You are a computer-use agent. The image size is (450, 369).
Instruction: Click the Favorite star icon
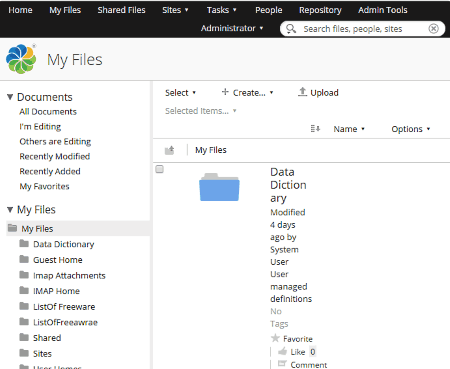click(x=275, y=338)
